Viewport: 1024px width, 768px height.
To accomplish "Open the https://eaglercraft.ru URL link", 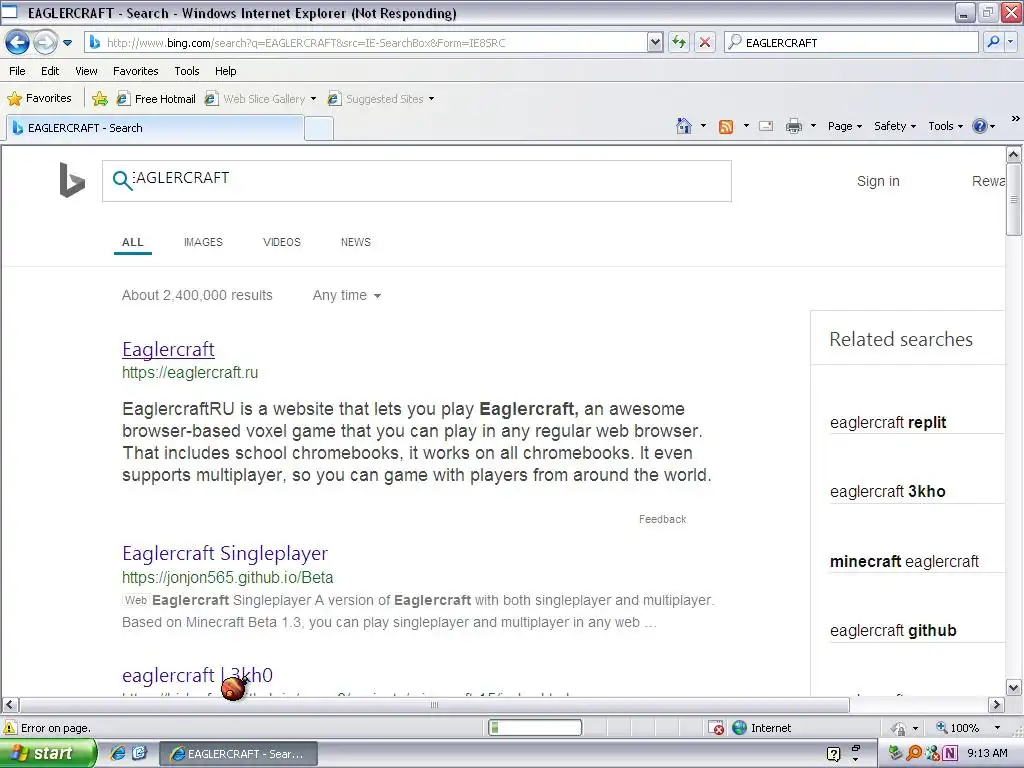I will (189, 373).
